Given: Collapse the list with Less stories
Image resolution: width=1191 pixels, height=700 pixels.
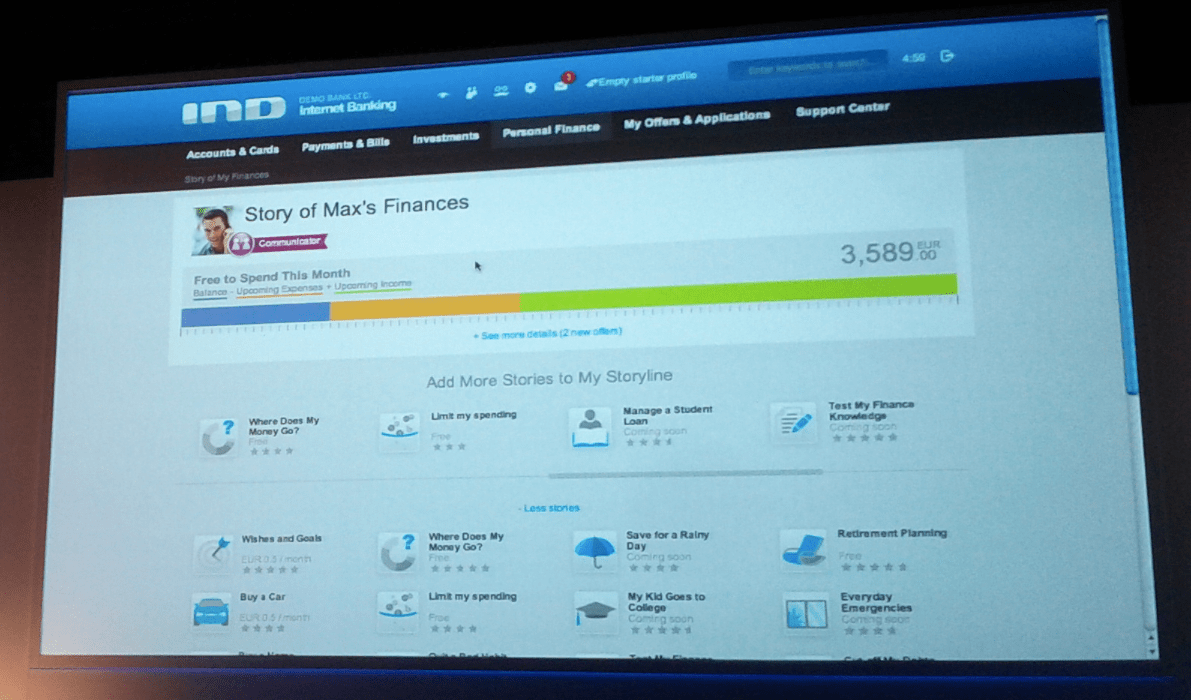Looking at the screenshot, I should pos(551,508).
